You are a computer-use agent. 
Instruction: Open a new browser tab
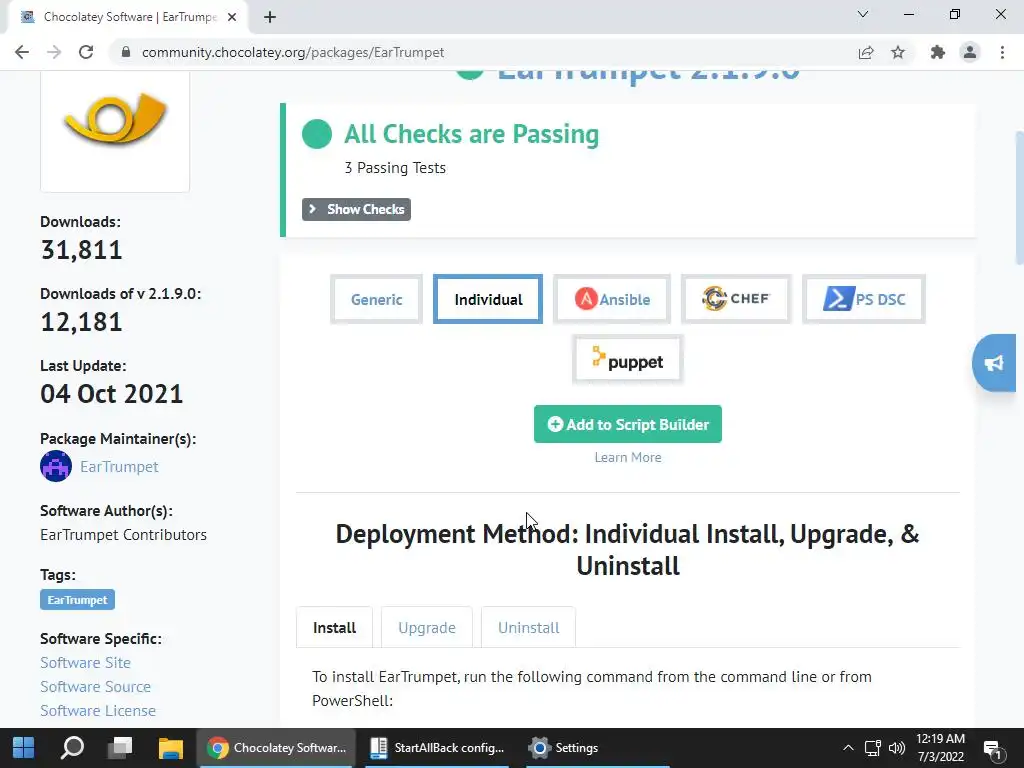click(270, 17)
